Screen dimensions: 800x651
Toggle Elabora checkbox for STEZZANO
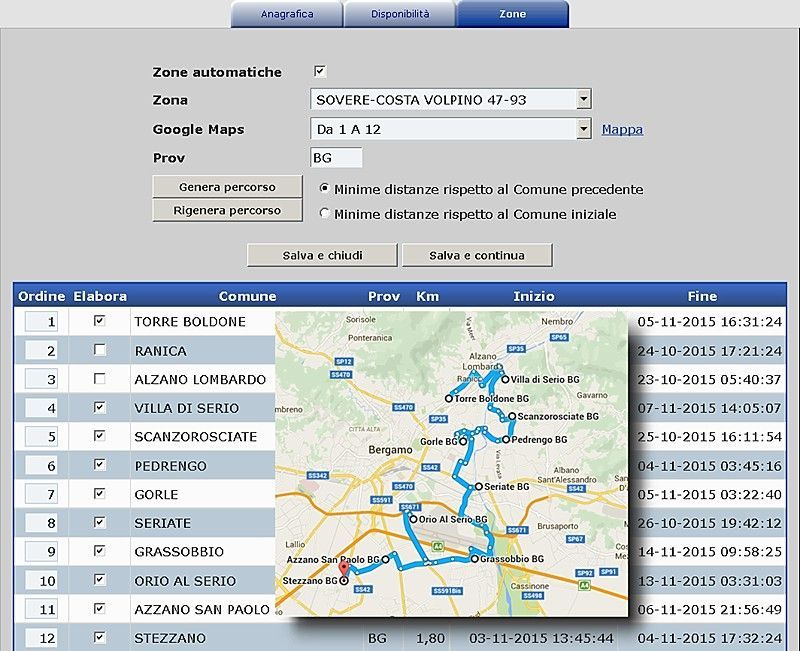pos(99,637)
